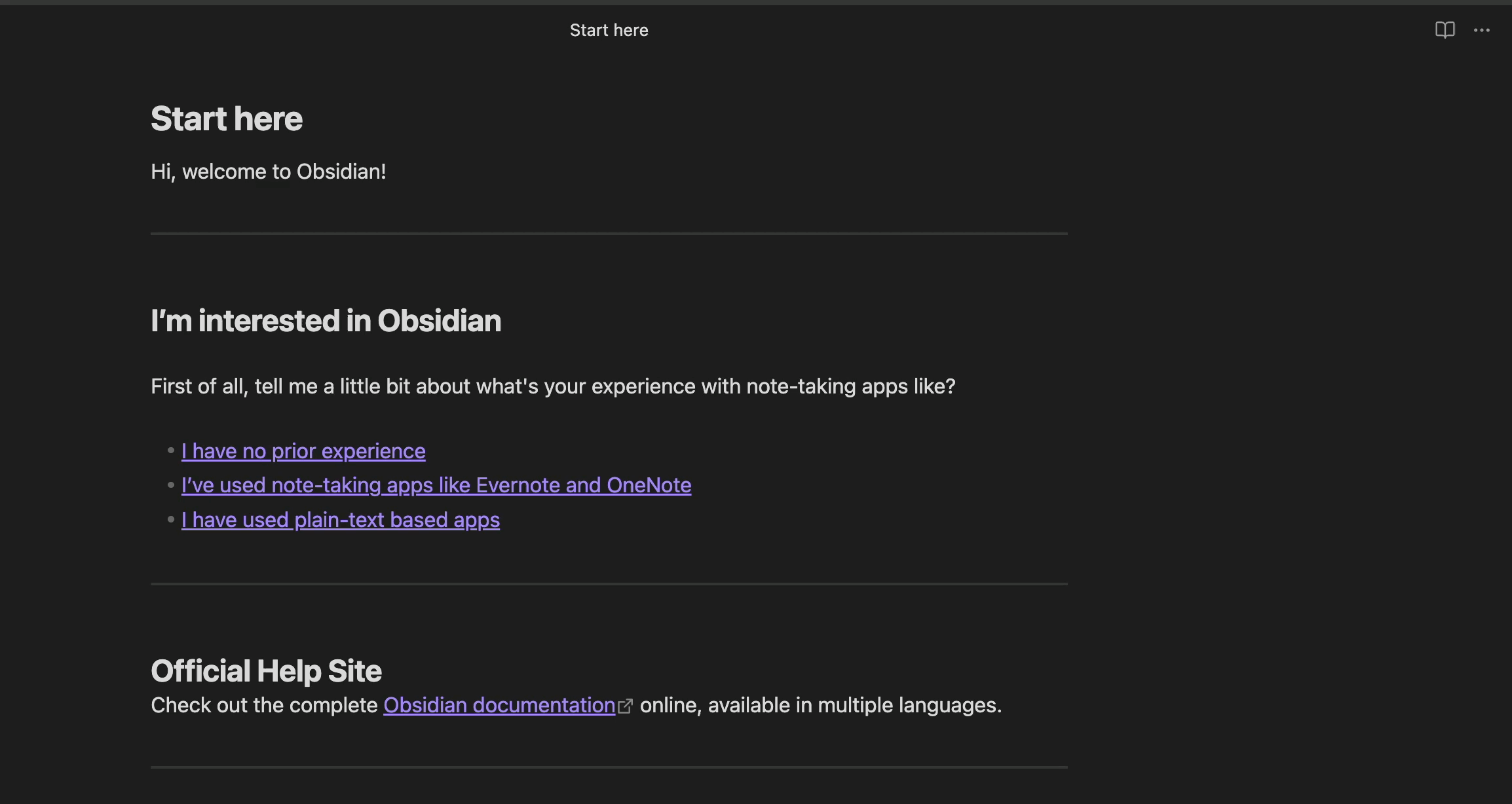The image size is (1512, 804).
Task: Open the 'I have no prior experience' link
Action: 303,451
